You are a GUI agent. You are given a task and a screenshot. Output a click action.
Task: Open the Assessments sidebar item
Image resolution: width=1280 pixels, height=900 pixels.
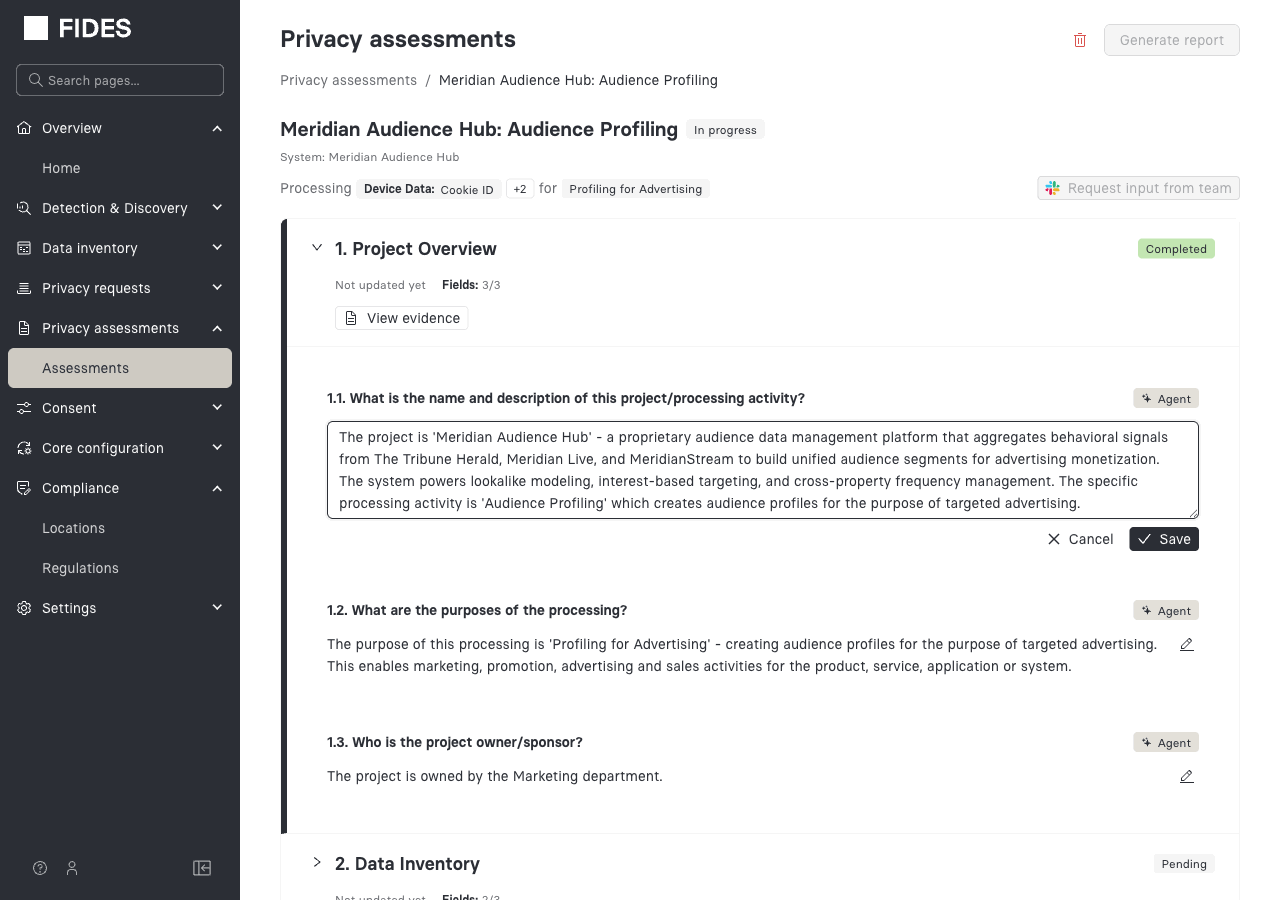click(x=86, y=368)
